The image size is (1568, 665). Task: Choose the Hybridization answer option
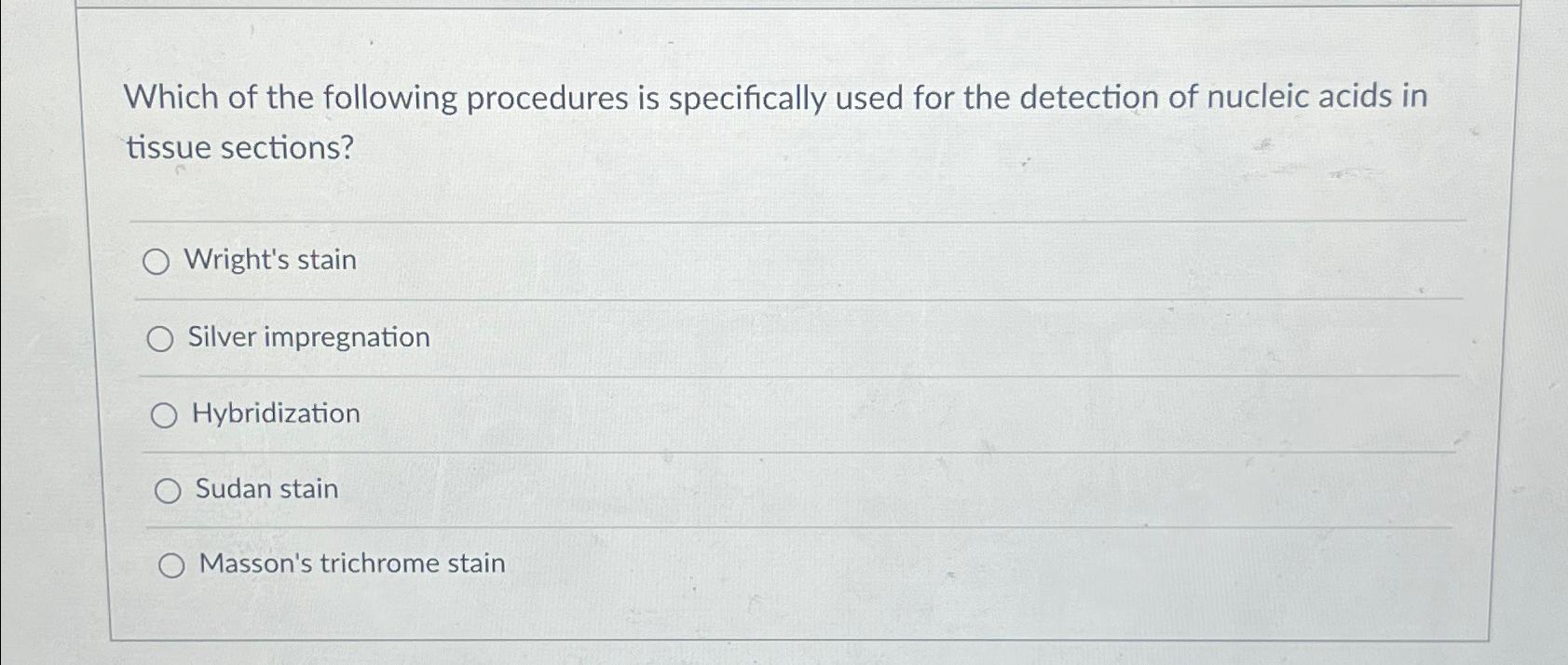[x=165, y=415]
